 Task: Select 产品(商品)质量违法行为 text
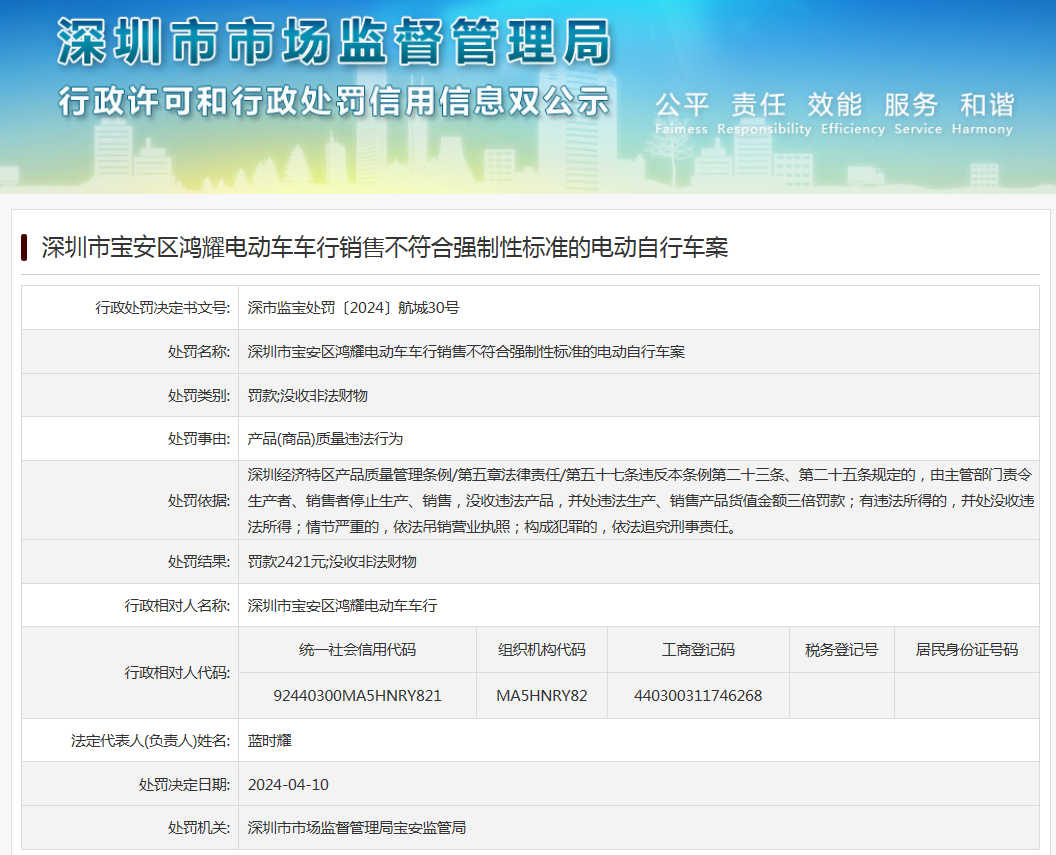point(325,439)
